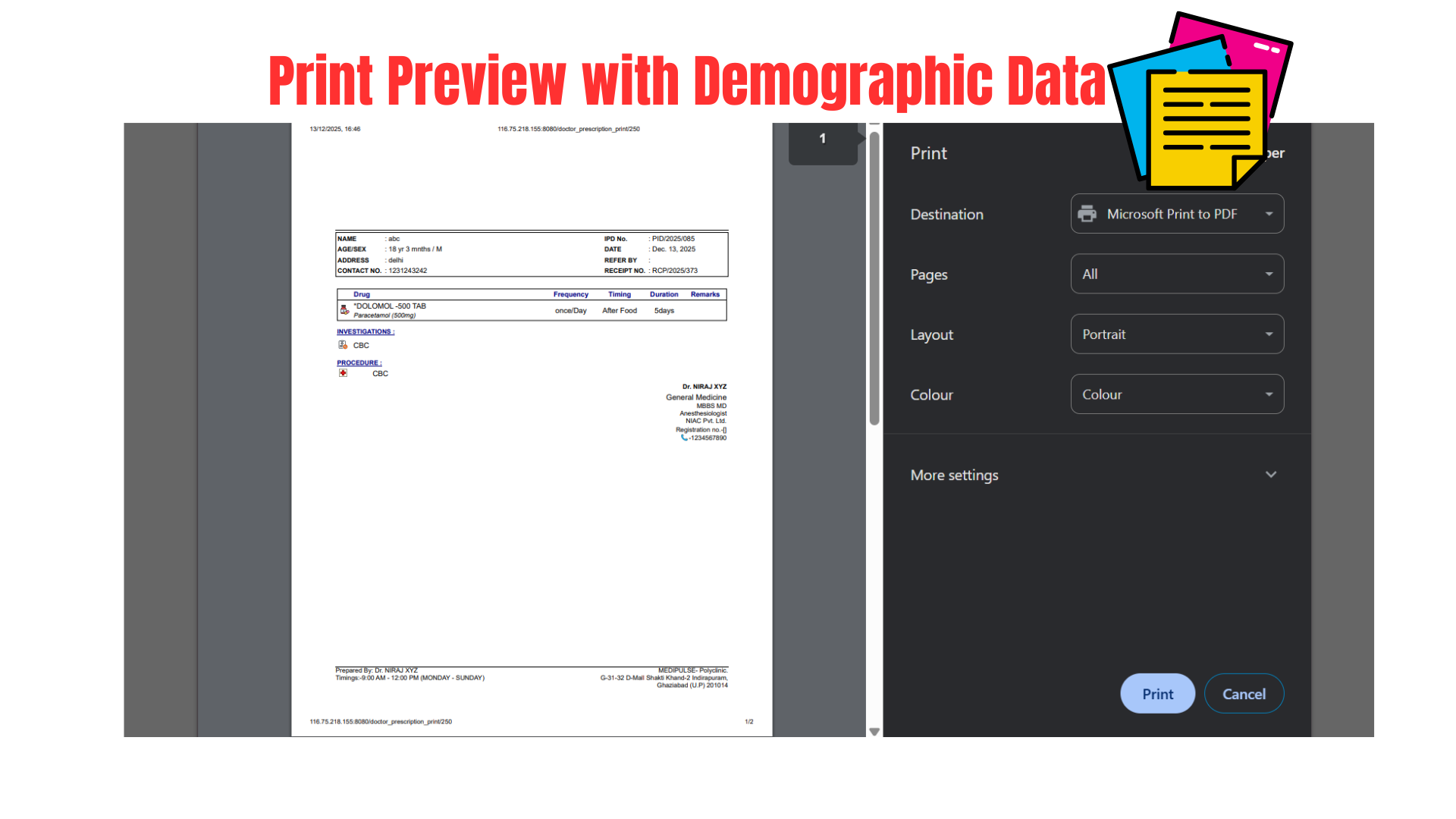Open the Destination dropdown
The height and width of the screenshot is (819, 1456).
coord(1177,214)
